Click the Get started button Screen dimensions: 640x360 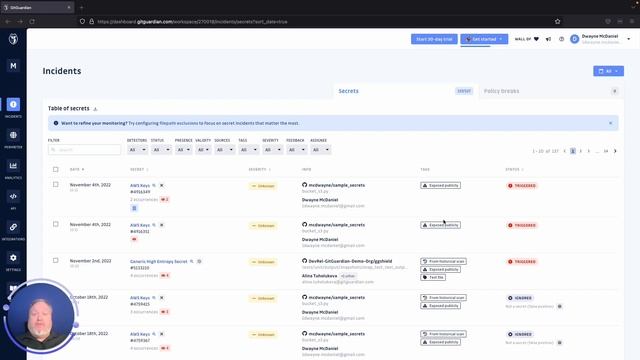point(484,39)
